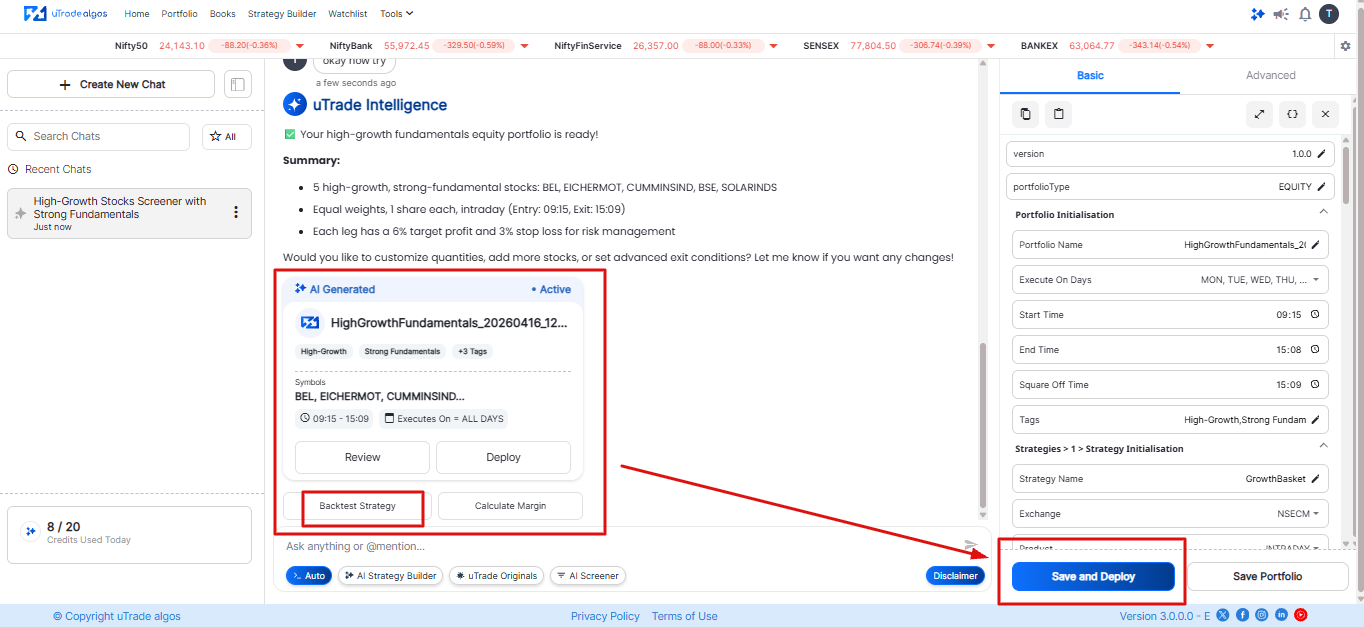The width and height of the screenshot is (1364, 627).
Task: Visit the Facebook social icon in footer
Action: pos(1242,615)
